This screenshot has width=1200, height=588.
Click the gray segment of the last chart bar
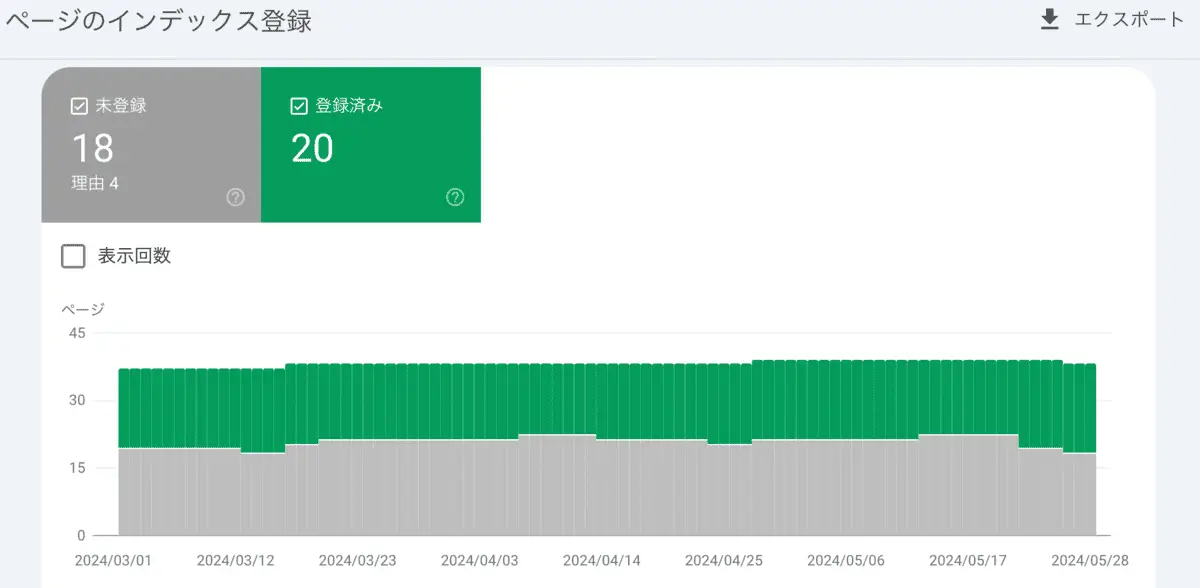click(1090, 494)
